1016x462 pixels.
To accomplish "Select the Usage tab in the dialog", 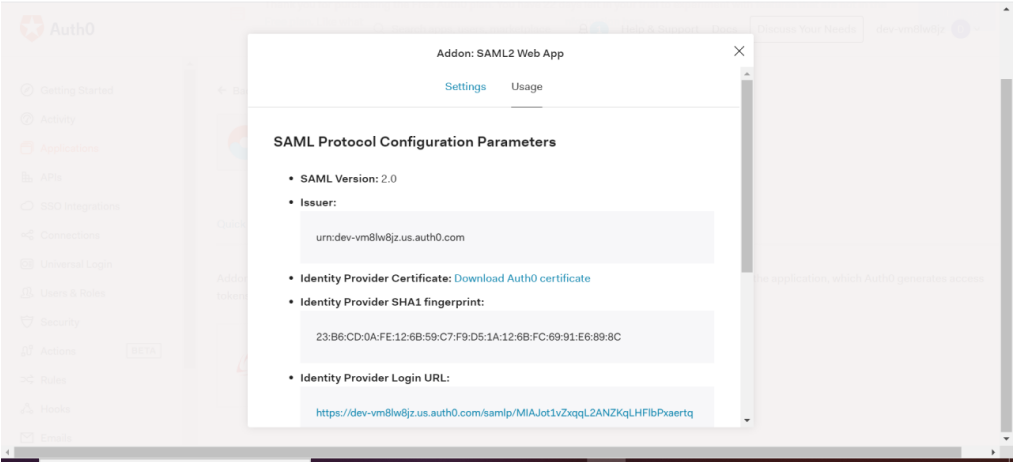I will tap(527, 86).
